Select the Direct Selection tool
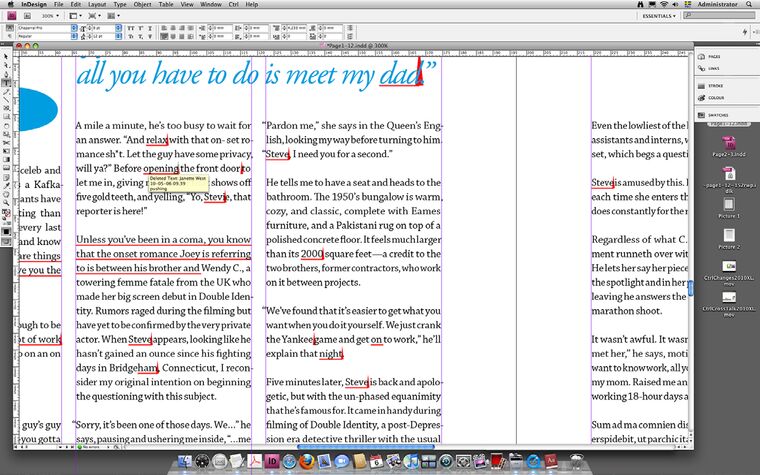760x475 pixels. point(6,65)
